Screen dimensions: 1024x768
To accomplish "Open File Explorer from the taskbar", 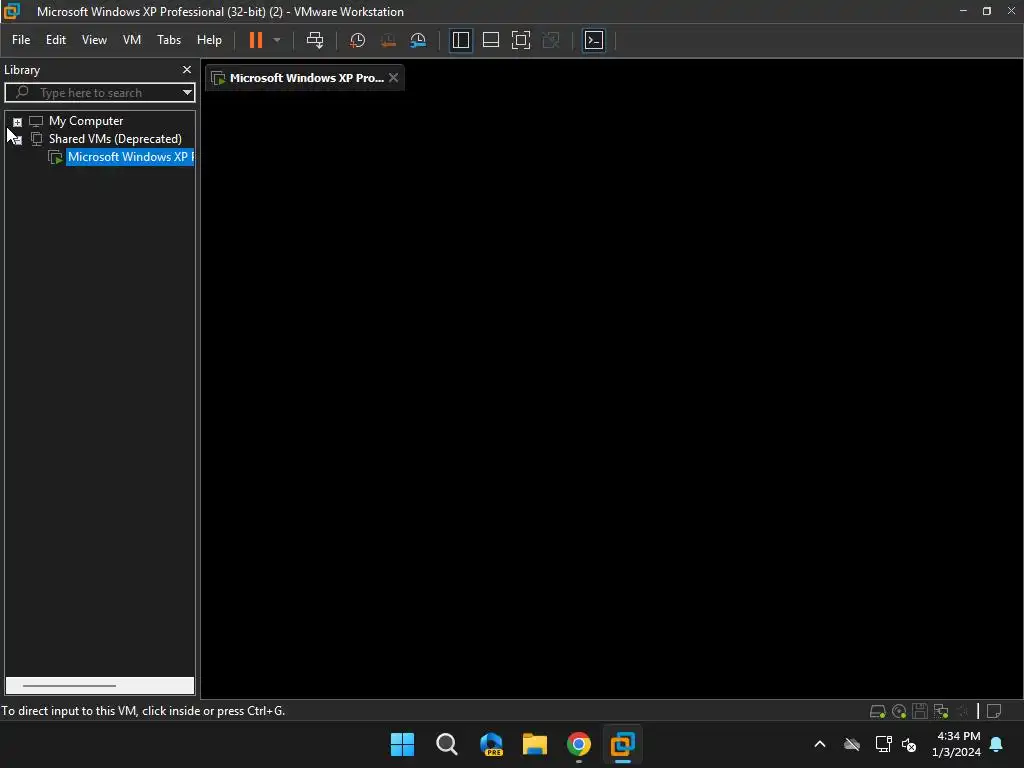I will coord(535,744).
